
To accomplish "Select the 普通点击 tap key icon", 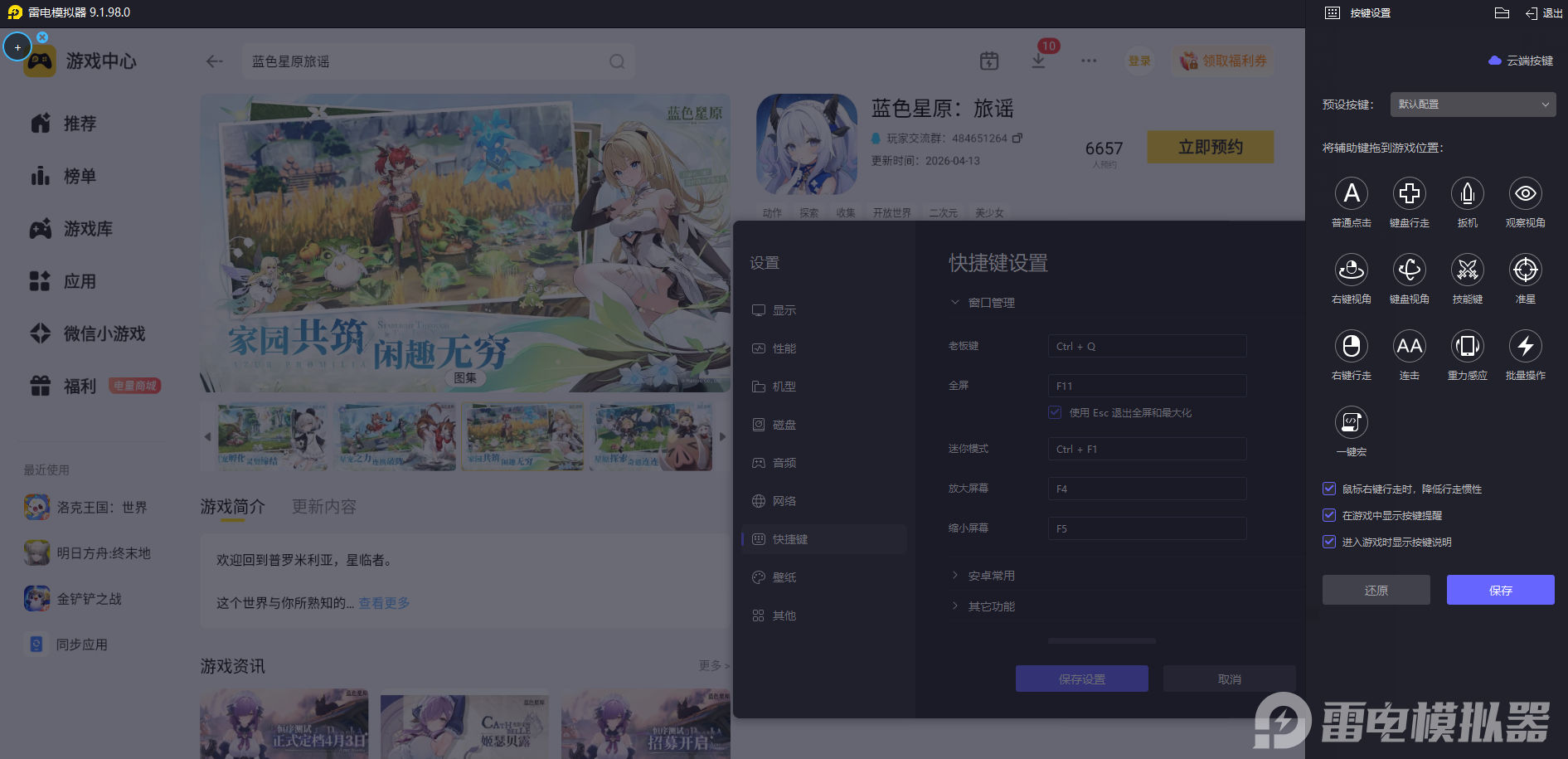I will [x=1351, y=193].
